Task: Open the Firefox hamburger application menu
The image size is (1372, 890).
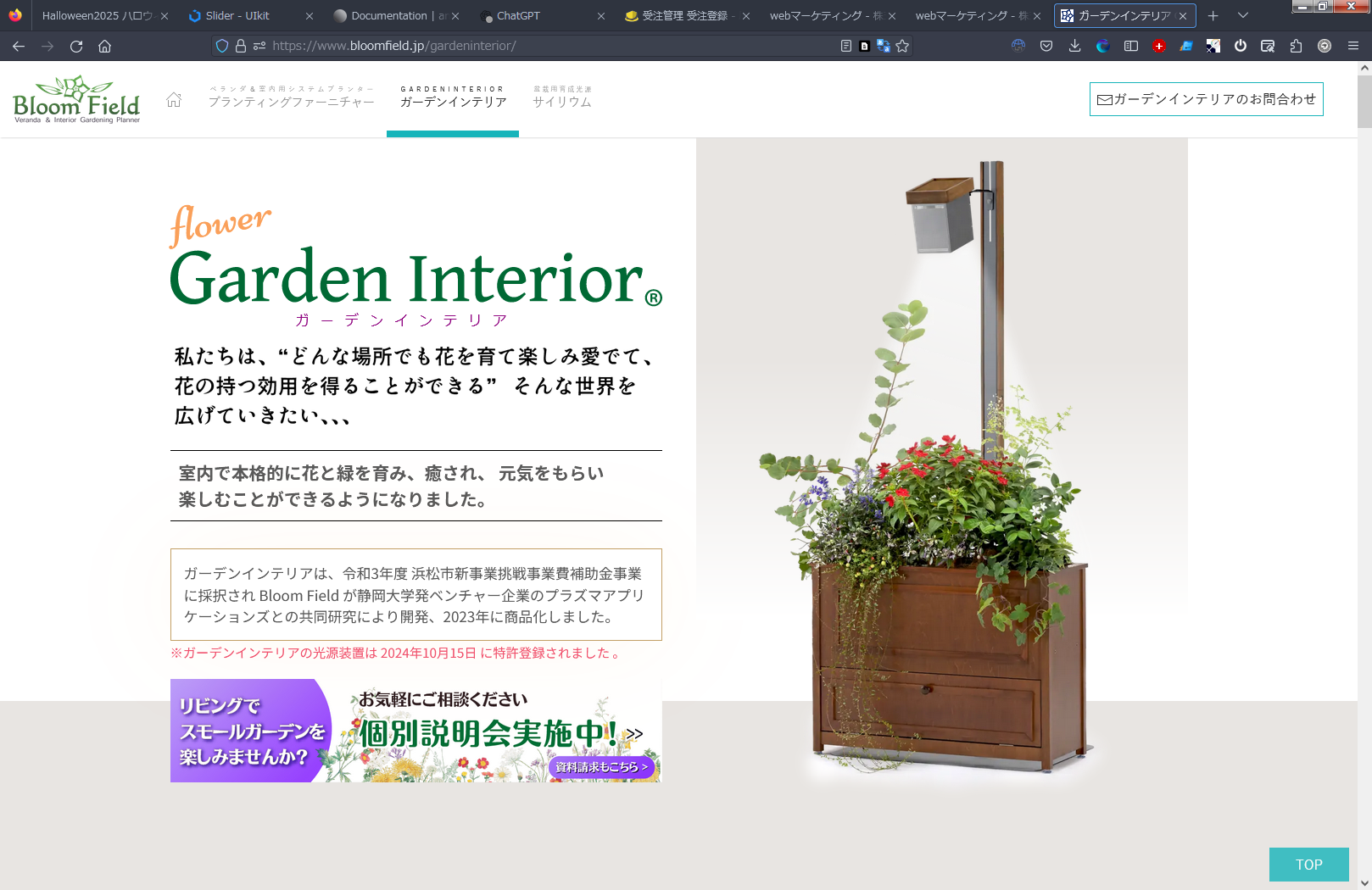Action: tap(1352, 46)
